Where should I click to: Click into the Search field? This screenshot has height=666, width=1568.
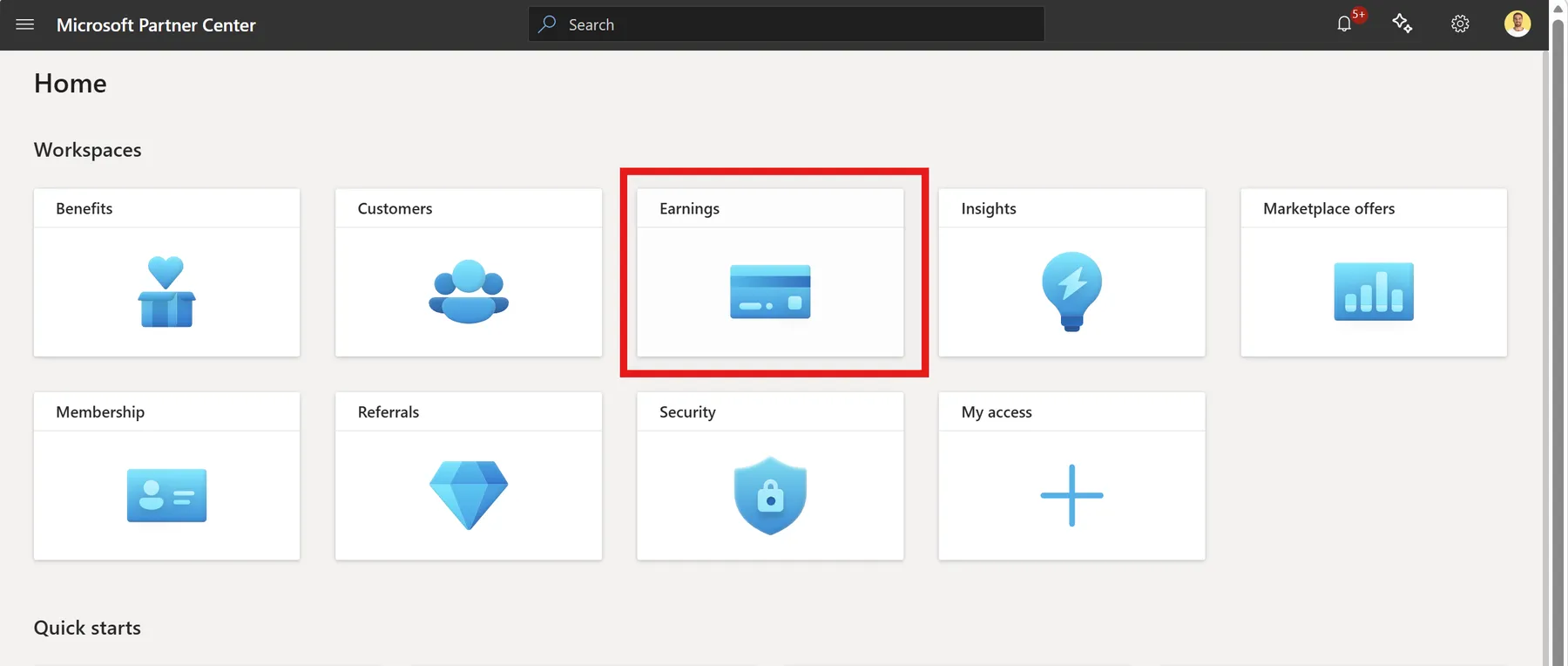click(786, 24)
